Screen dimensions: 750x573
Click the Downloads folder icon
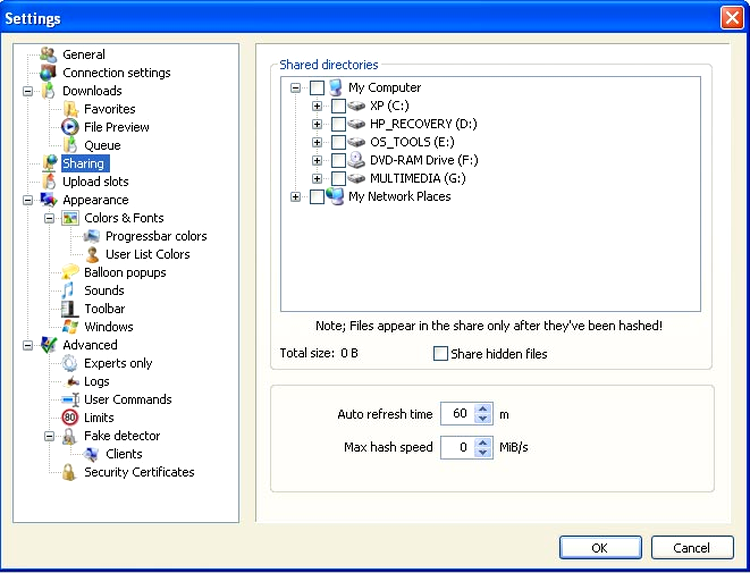pyautogui.click(x=48, y=91)
